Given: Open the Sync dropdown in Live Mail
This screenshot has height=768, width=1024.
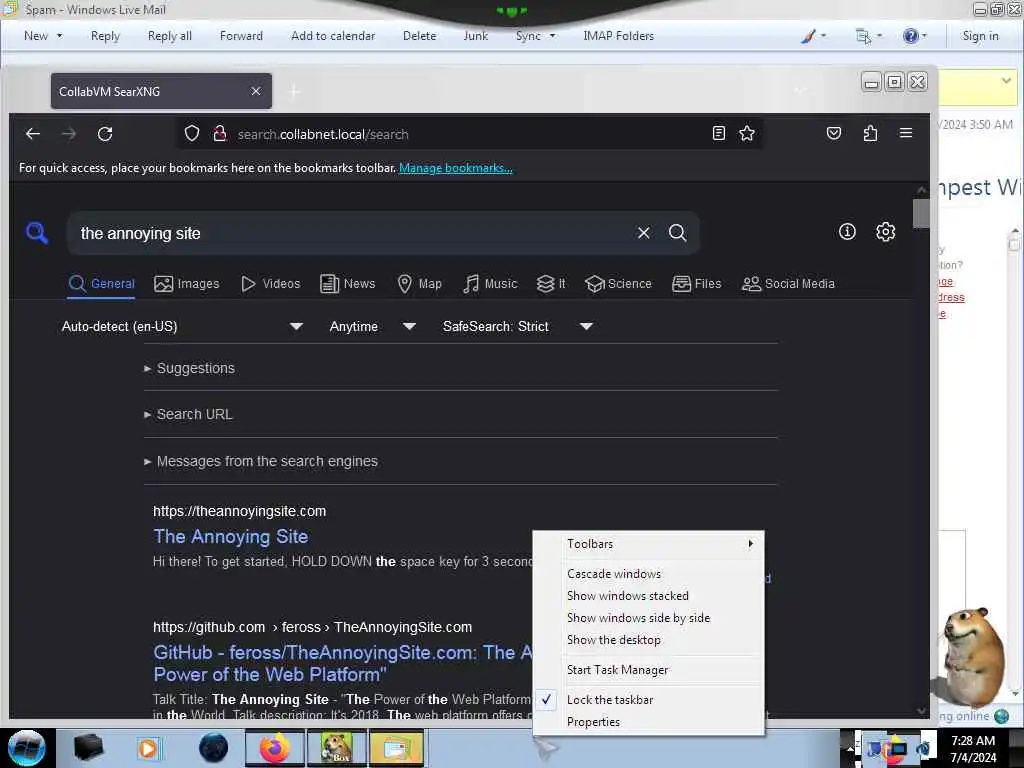Looking at the screenshot, I should pyautogui.click(x=536, y=36).
